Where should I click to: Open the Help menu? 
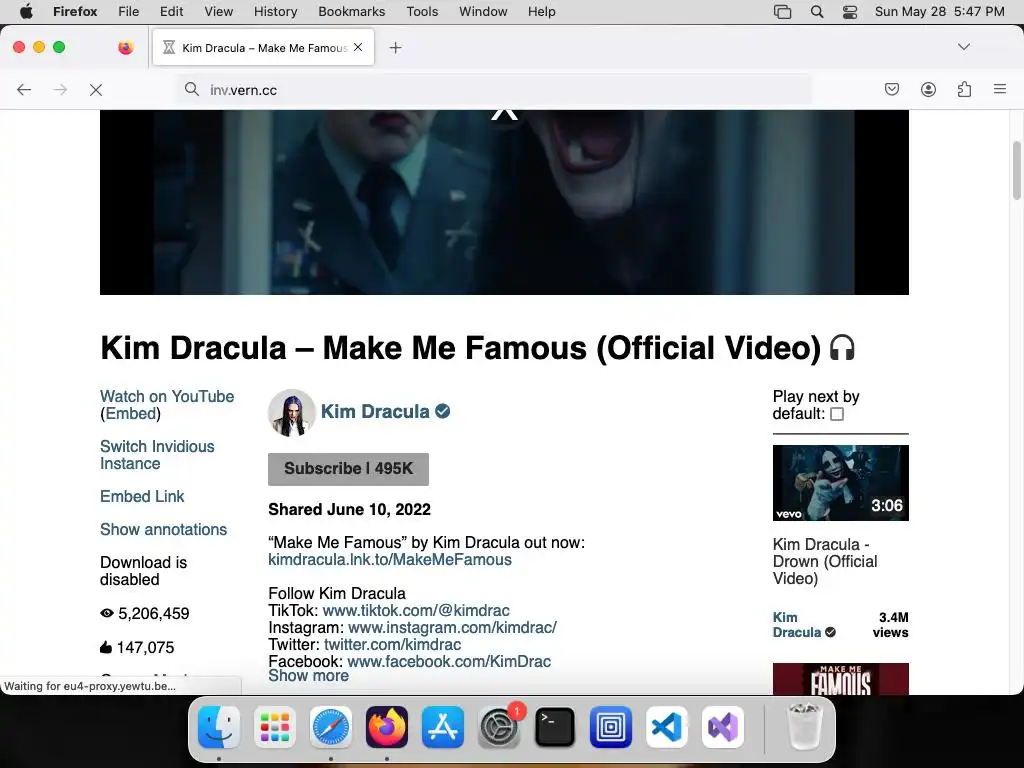click(541, 12)
